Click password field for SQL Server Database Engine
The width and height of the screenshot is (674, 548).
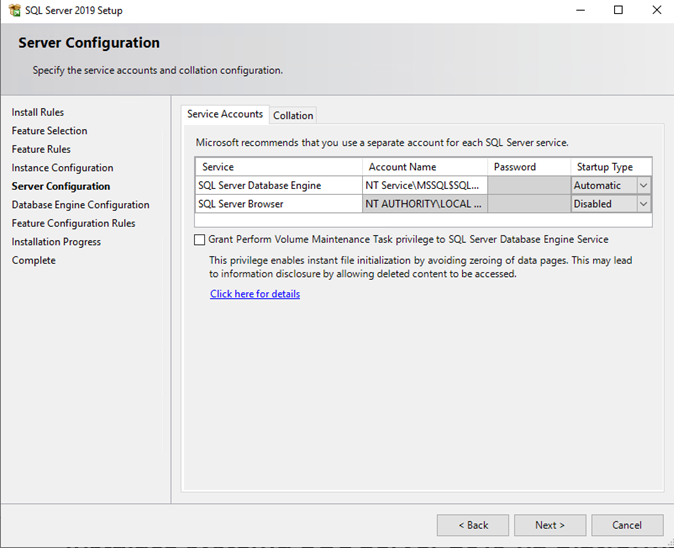point(529,186)
